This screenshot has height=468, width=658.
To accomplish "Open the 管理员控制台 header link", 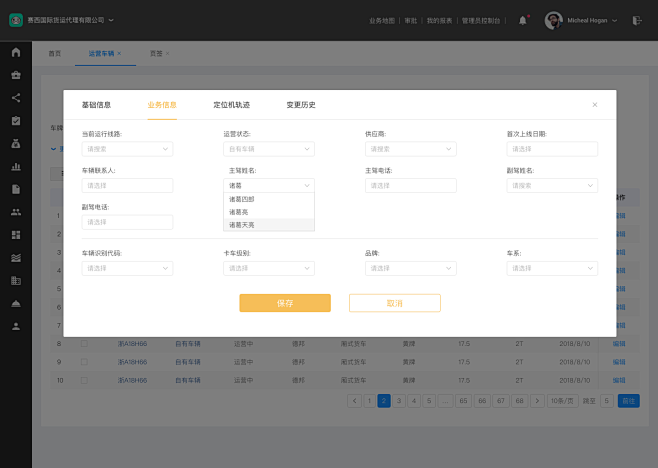I will (x=481, y=21).
